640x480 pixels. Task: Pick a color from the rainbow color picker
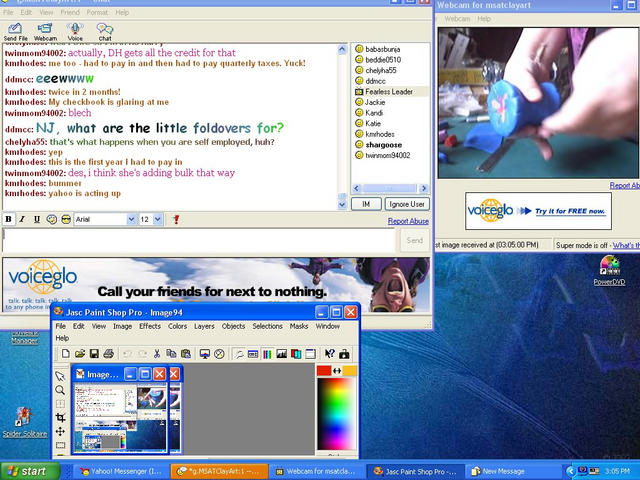click(x=337, y=413)
